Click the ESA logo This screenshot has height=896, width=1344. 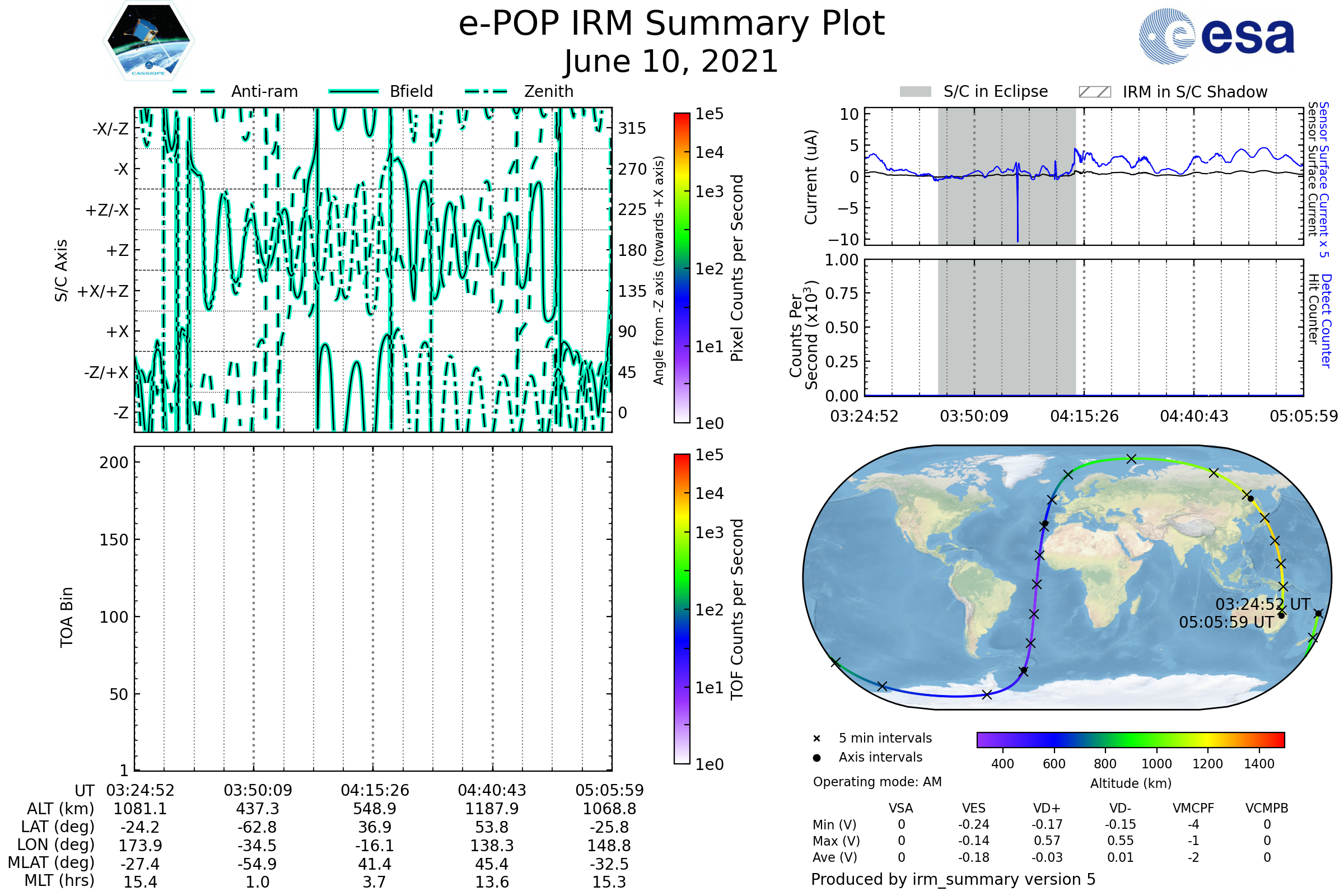tap(1216, 36)
